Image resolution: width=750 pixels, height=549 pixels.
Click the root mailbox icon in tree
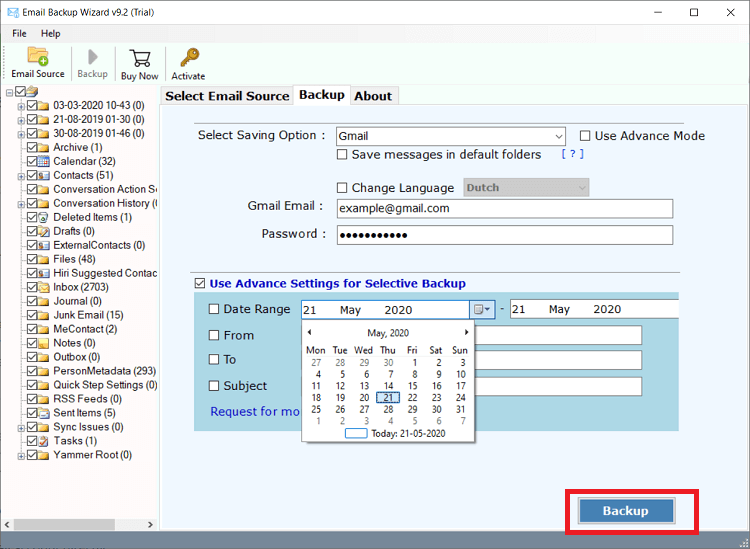tap(32, 91)
